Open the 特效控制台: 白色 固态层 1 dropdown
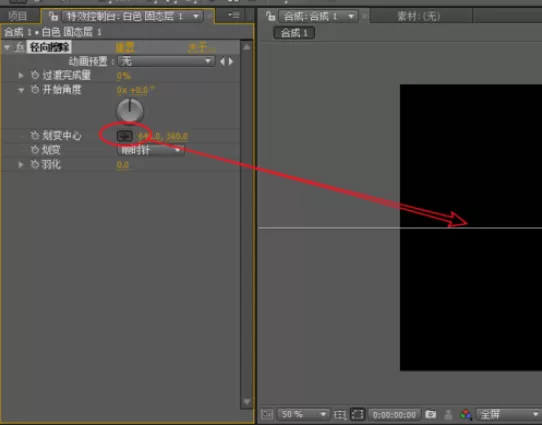Image resolution: width=542 pixels, height=425 pixels. click(x=133, y=16)
